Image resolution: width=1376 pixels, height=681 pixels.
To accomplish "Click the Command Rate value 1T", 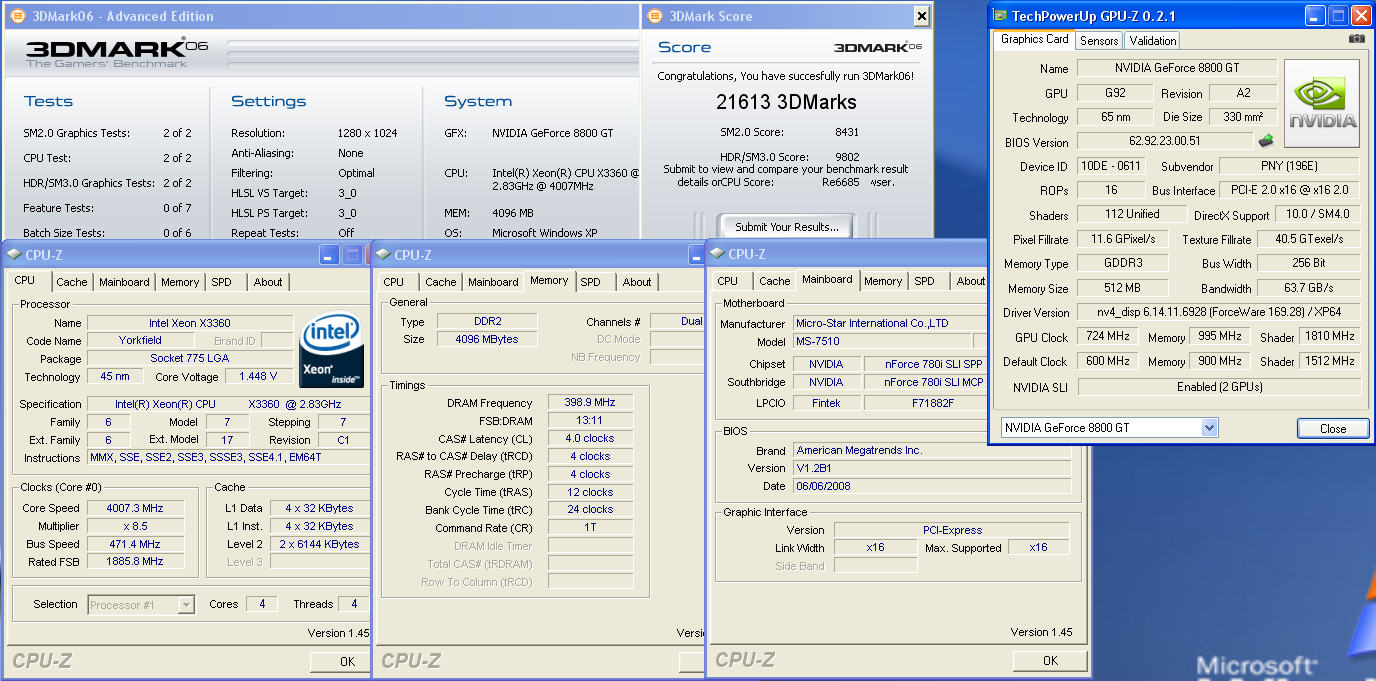I will pos(589,528).
